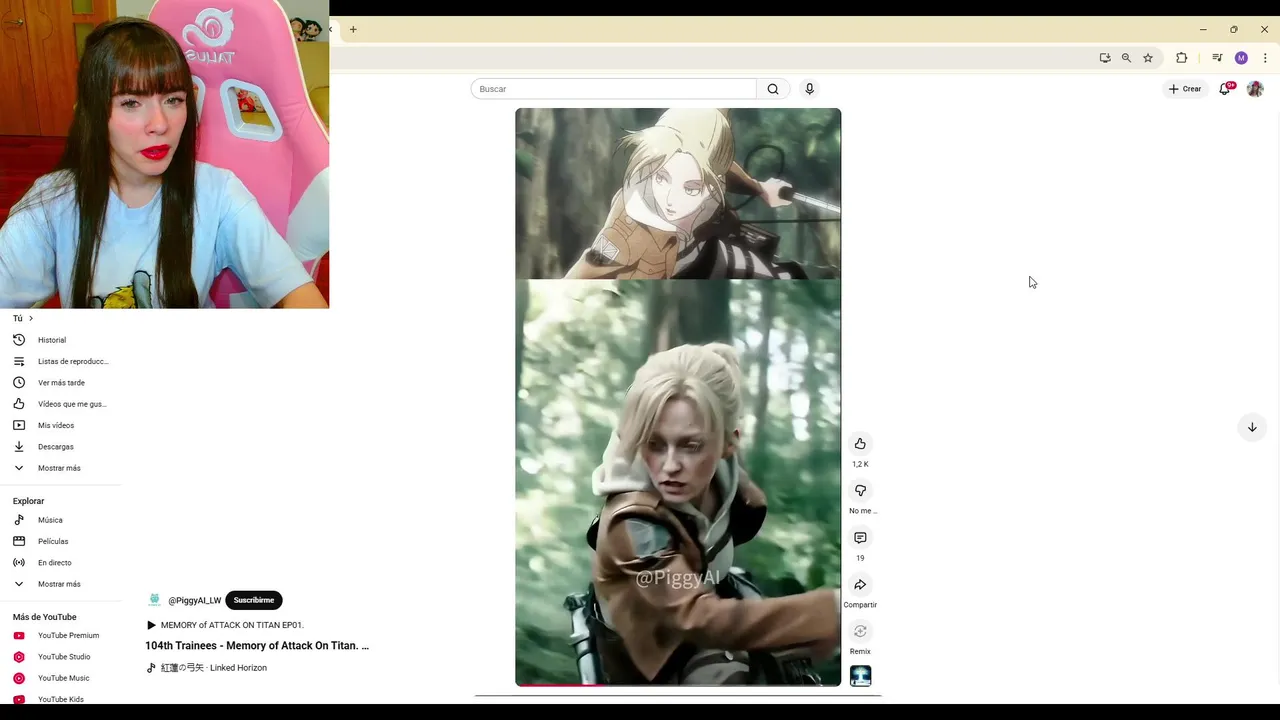Bookmark this page with the star icon
The height and width of the screenshot is (720, 1280).
[1148, 58]
